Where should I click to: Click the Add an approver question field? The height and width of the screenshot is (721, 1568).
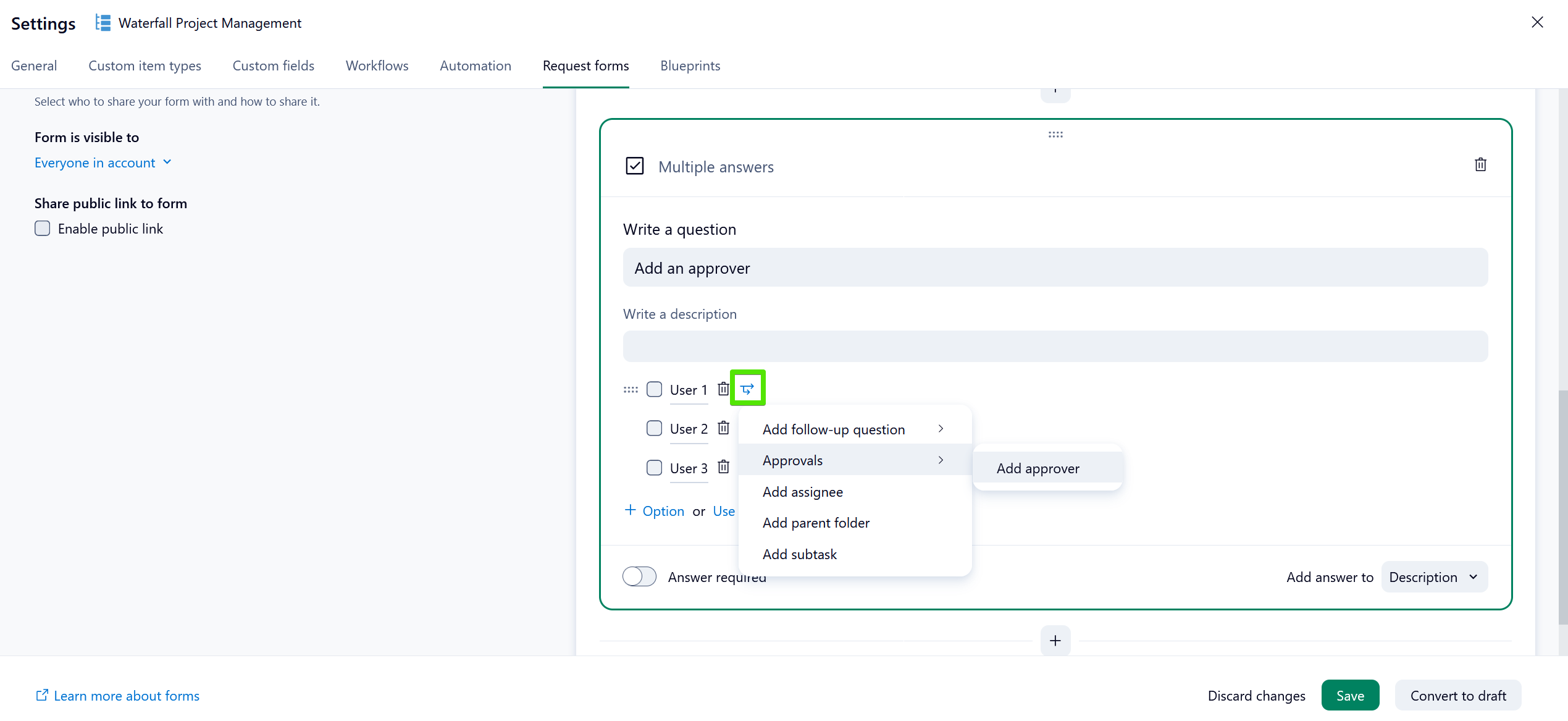click(x=1055, y=268)
